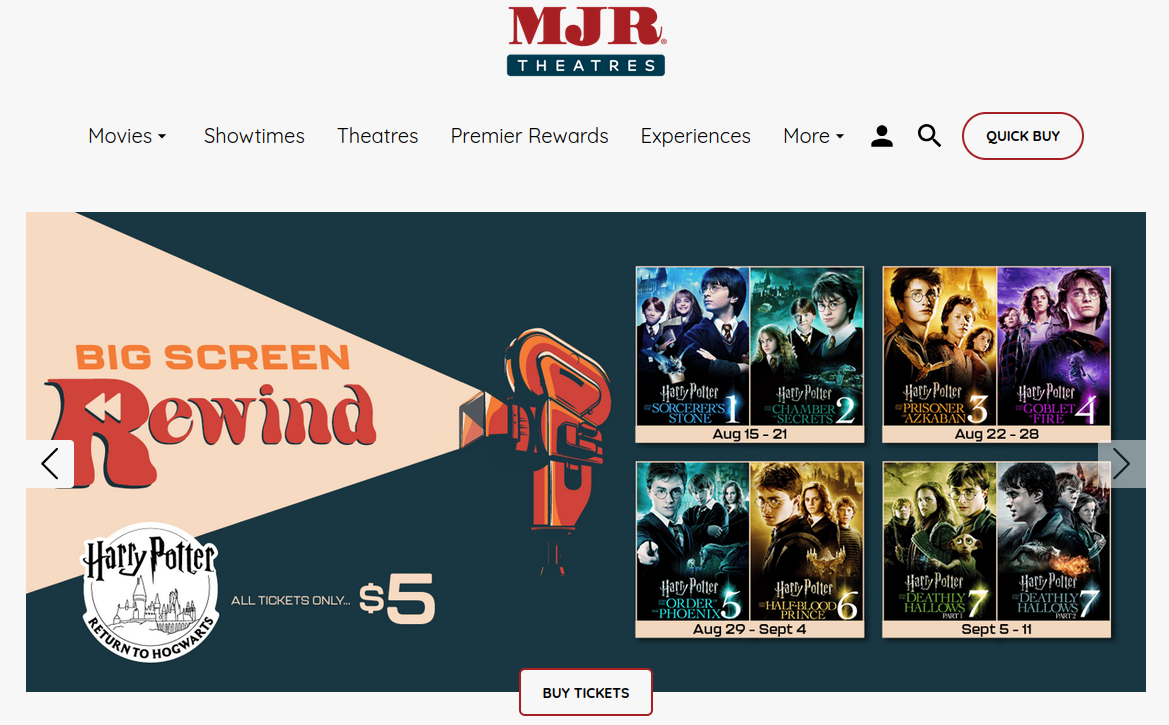Select the Chamber of Secrets poster
Screen dimensions: 1169x725
[807, 346]
